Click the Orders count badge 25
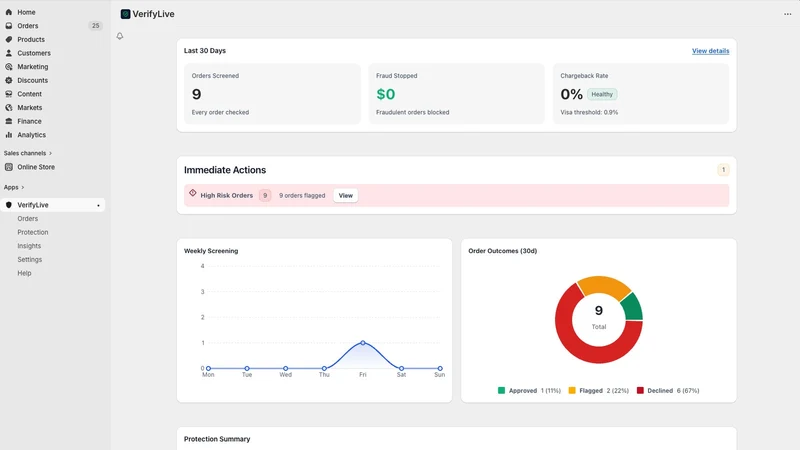The image size is (800, 450). tap(95, 26)
